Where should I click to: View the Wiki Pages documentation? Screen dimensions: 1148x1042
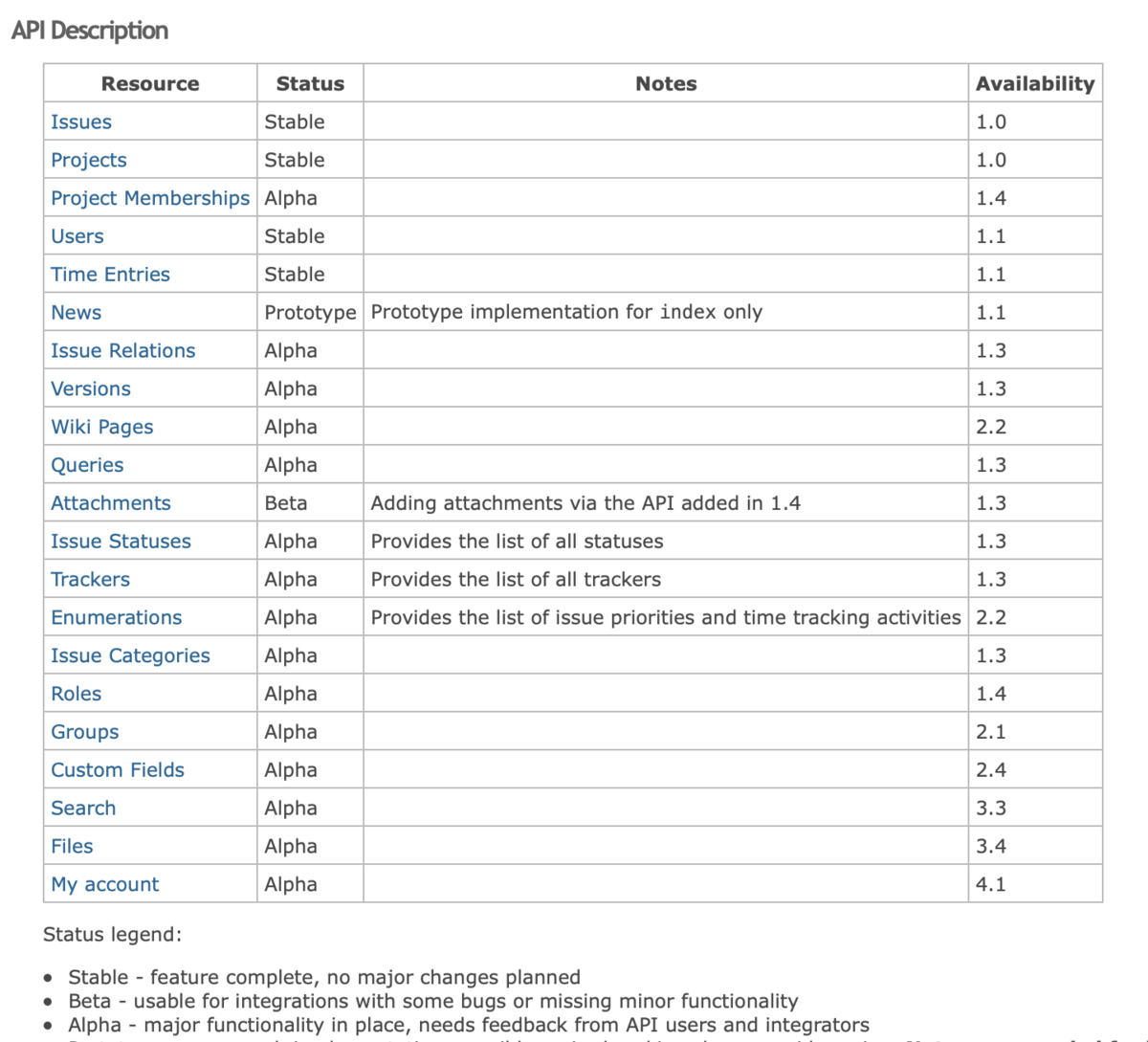coord(101,427)
